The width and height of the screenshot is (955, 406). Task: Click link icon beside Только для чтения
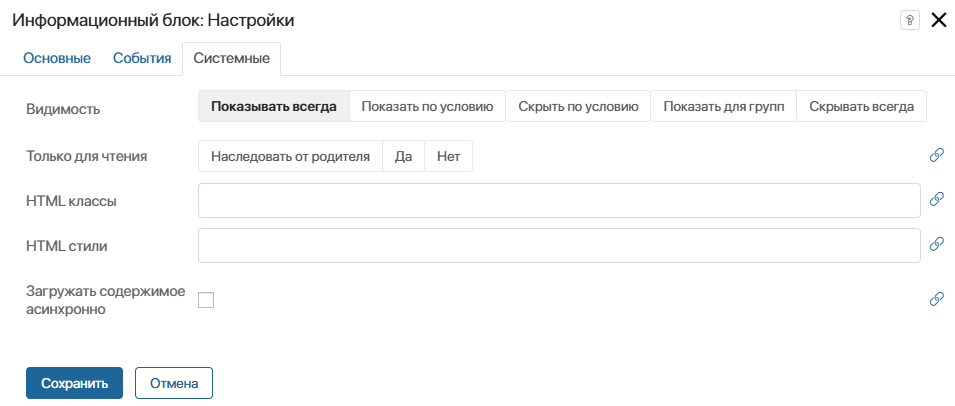(x=937, y=155)
